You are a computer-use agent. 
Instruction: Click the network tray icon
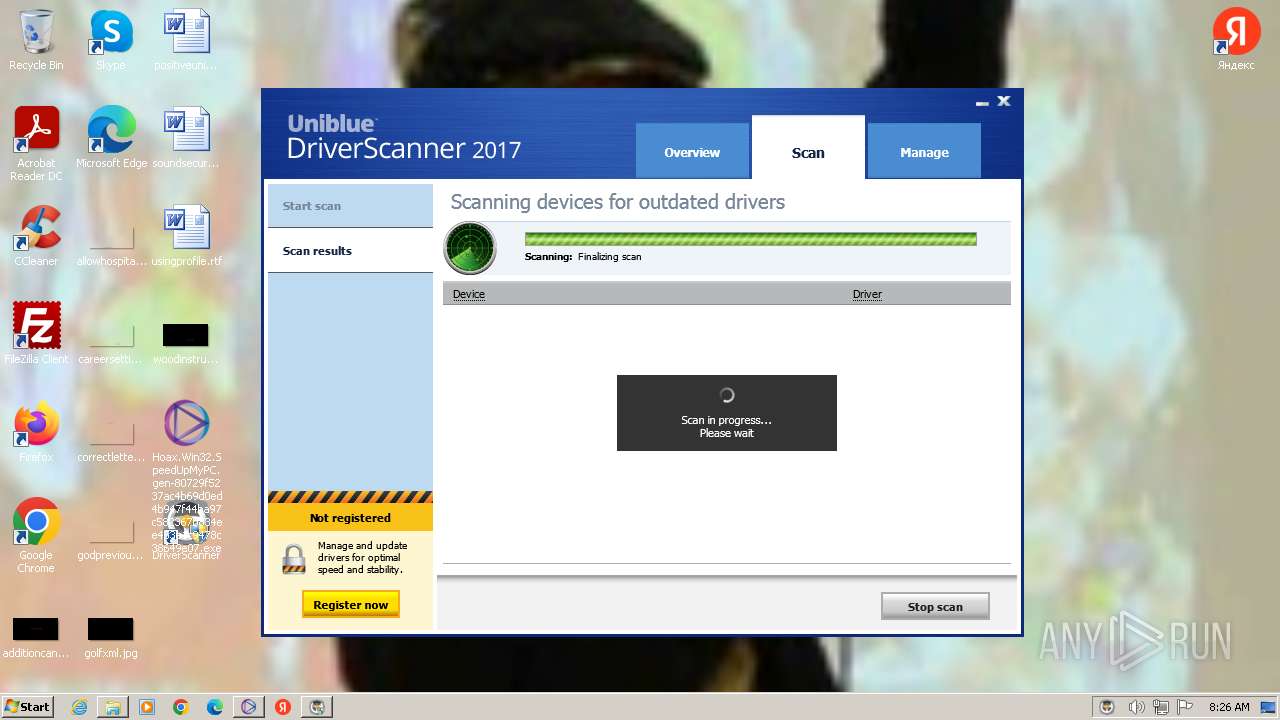point(1161,707)
